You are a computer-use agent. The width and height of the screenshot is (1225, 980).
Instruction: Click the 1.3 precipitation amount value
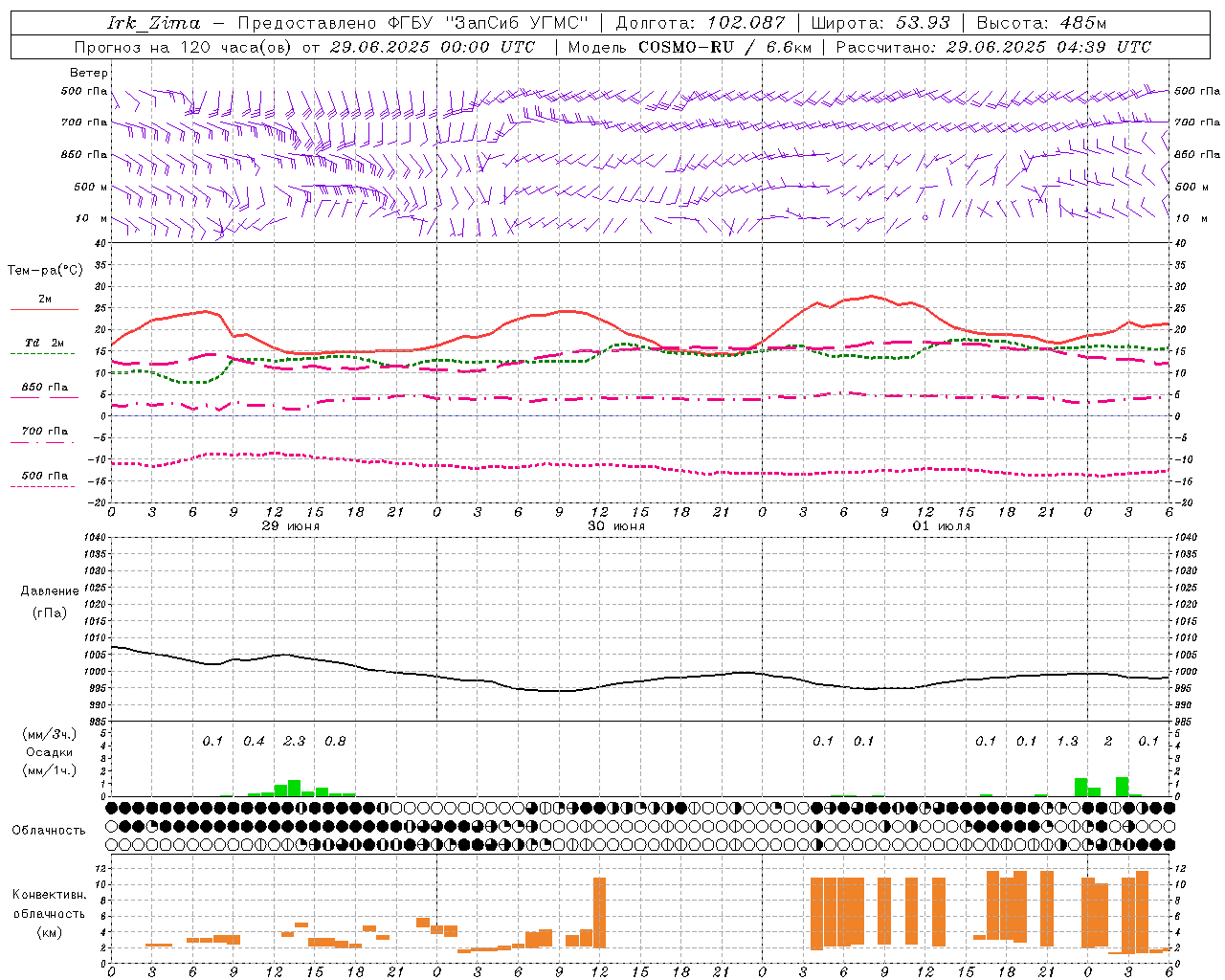click(1067, 742)
